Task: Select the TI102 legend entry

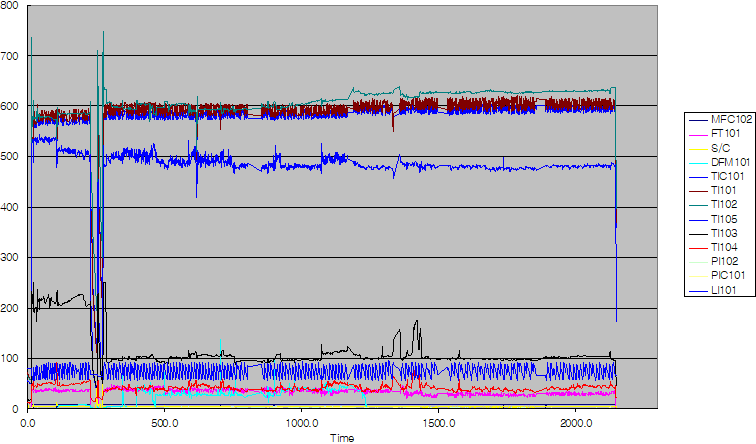Action: click(x=713, y=205)
